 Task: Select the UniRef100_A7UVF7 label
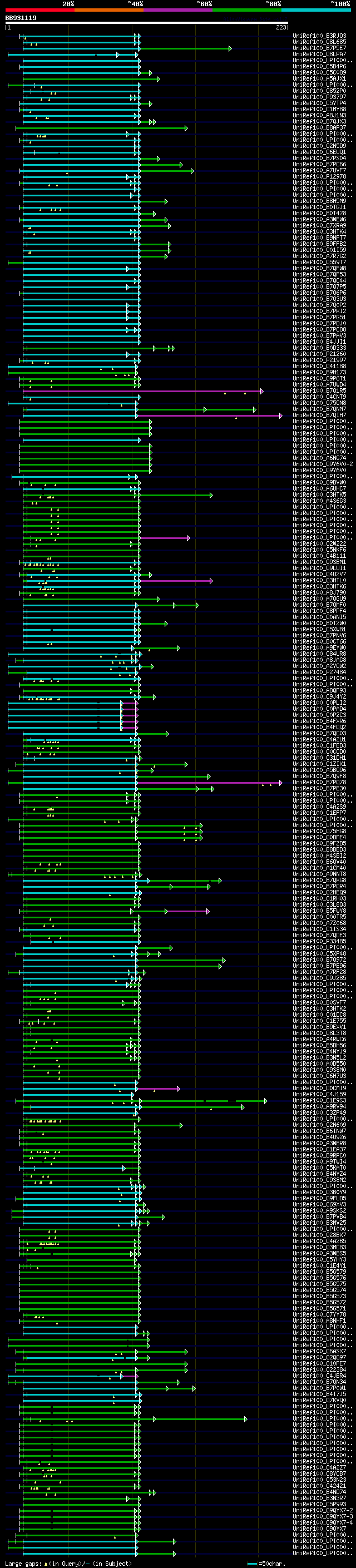319,170
